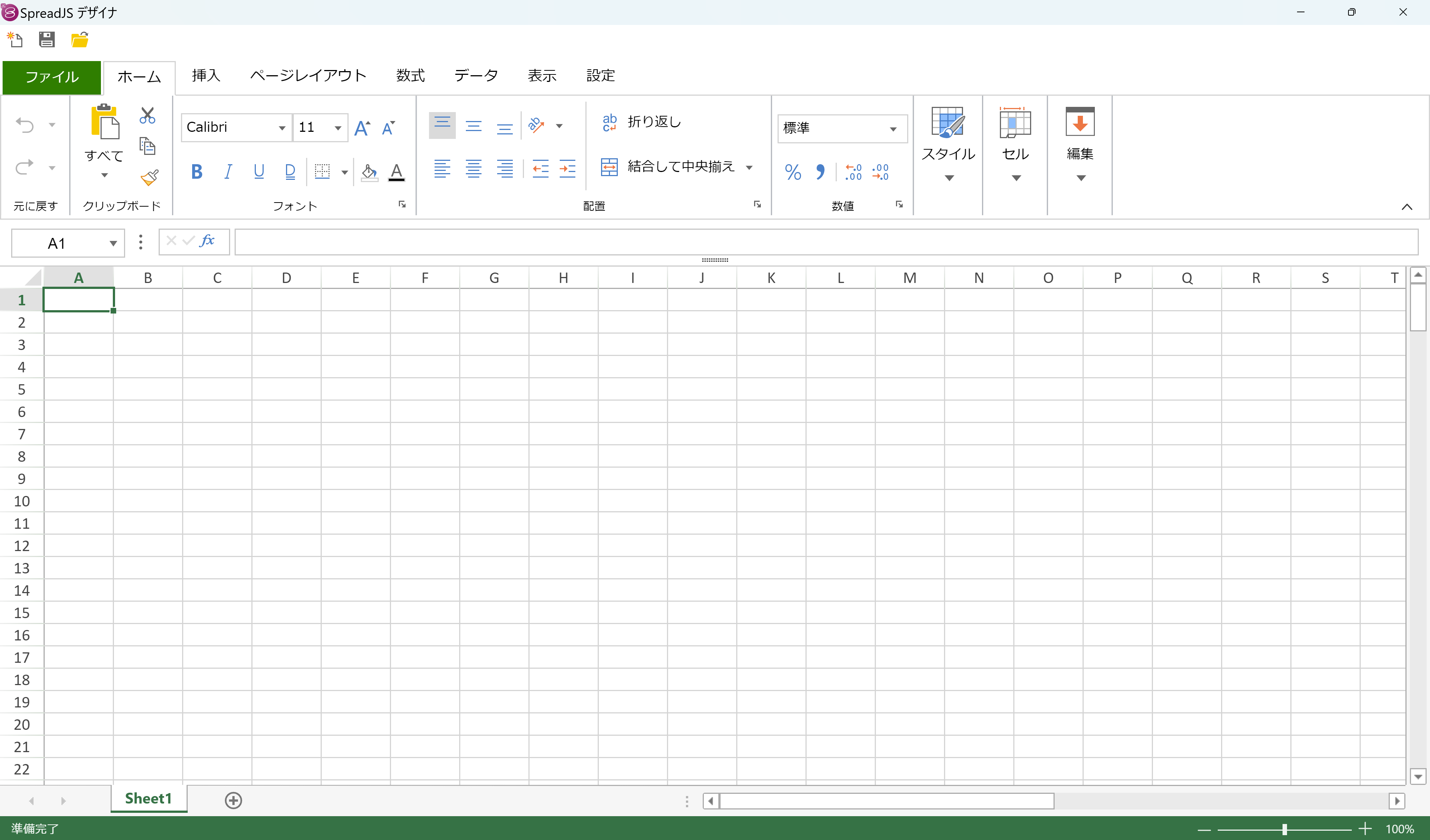Screen dimensions: 1430x840
Task: Click the text orientation icon
Action: pyautogui.click(x=536, y=125)
